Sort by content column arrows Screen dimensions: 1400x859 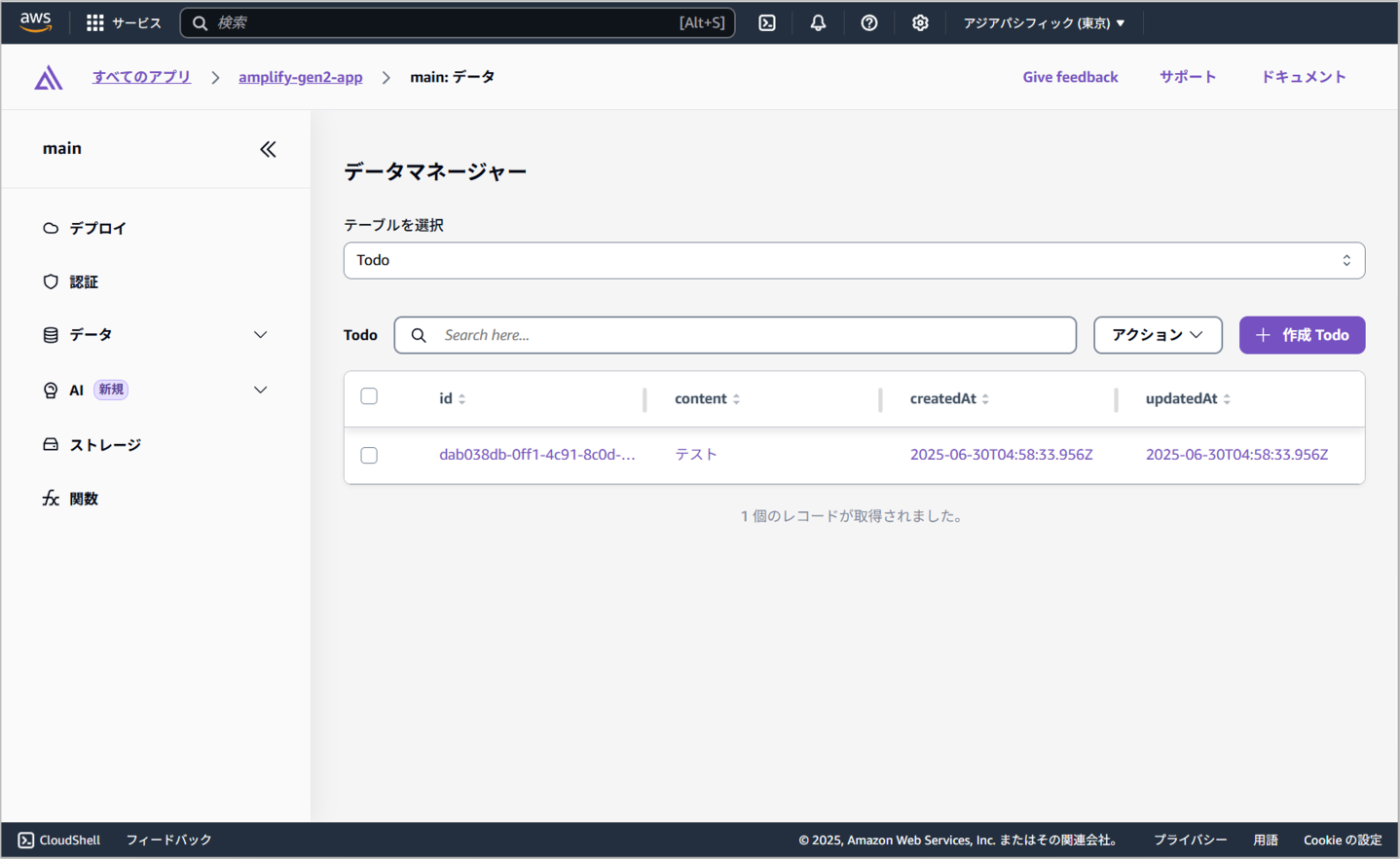[x=737, y=399]
